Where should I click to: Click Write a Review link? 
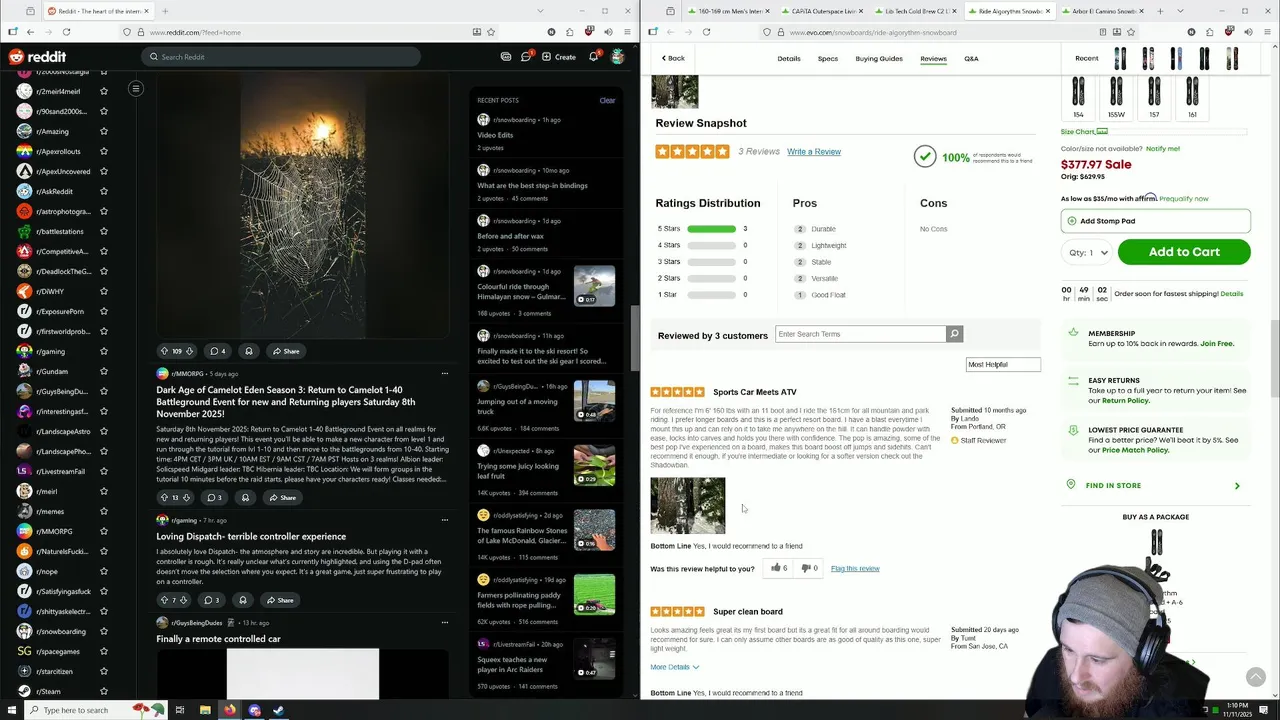tap(814, 152)
